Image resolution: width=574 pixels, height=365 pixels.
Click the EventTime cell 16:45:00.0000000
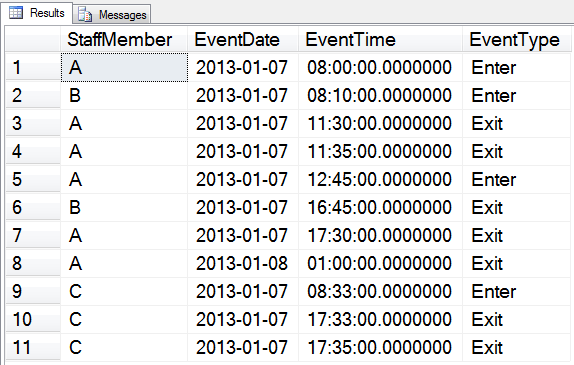pos(380,207)
